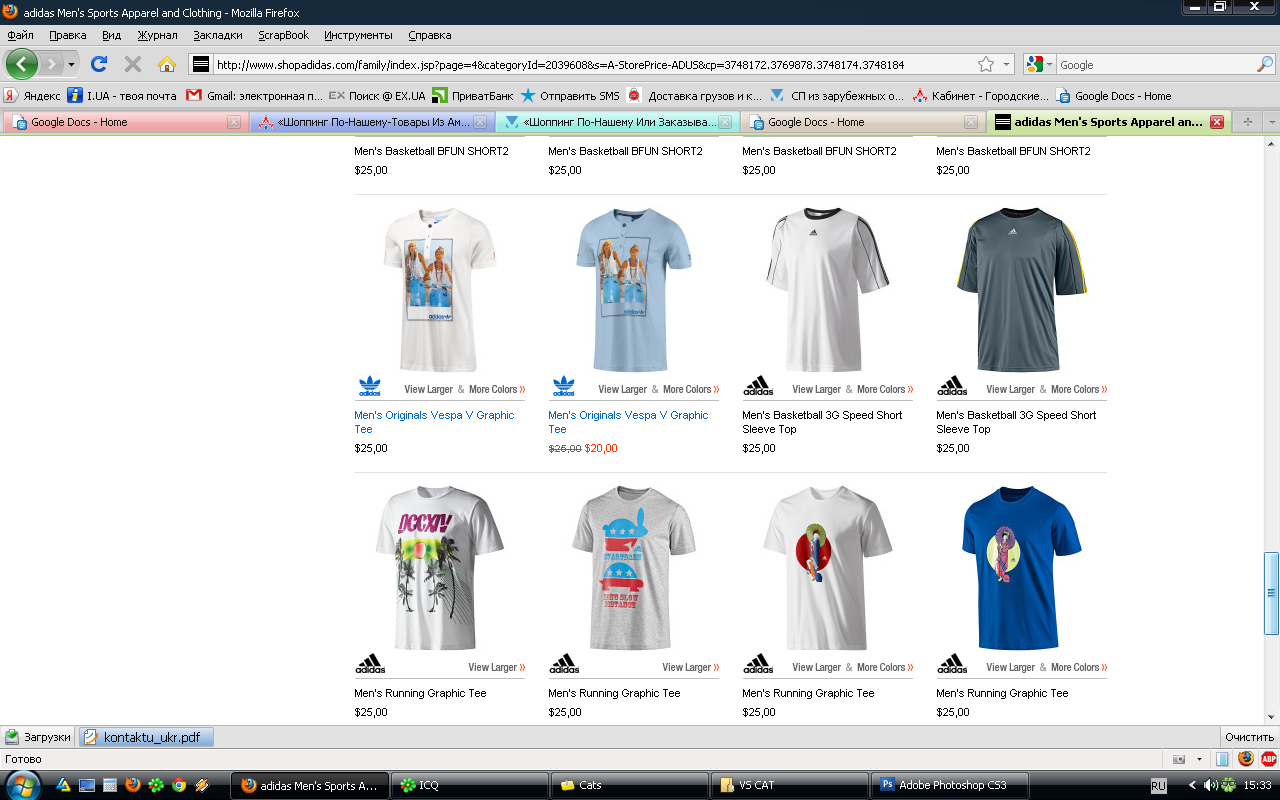1280x800 pixels.
Task: Click the discounted $20,00 Vespa V Graphic Tee link
Action: 628,422
